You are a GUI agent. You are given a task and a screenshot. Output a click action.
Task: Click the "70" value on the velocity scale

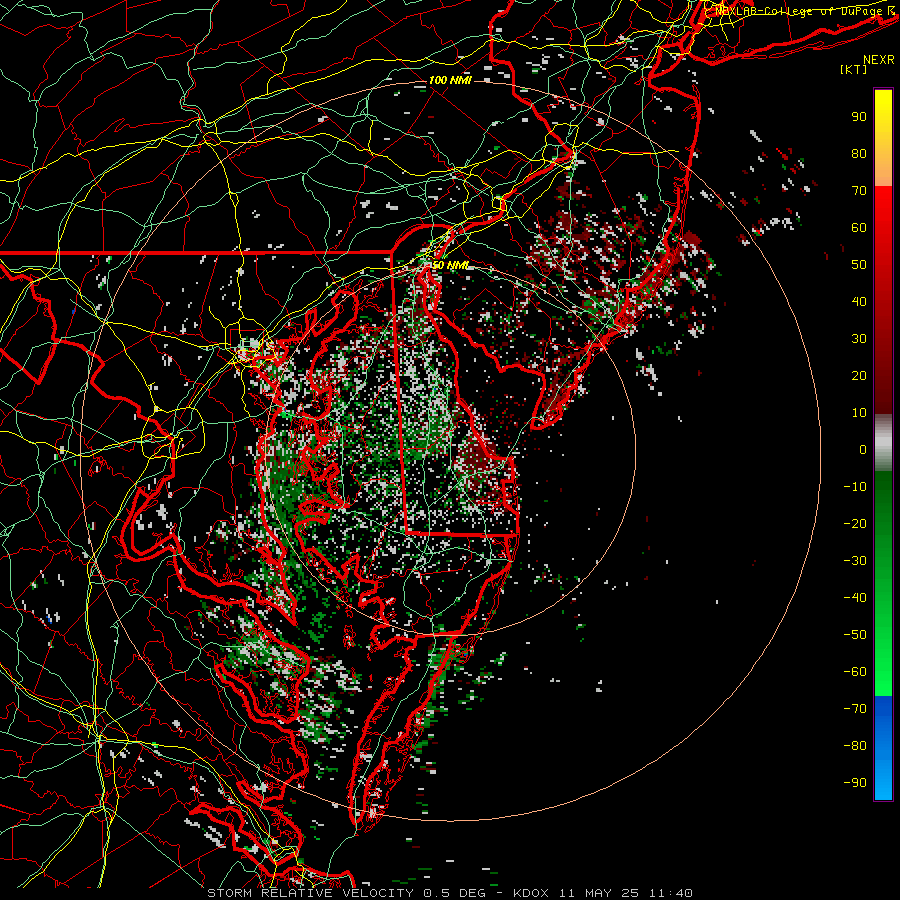[859, 191]
